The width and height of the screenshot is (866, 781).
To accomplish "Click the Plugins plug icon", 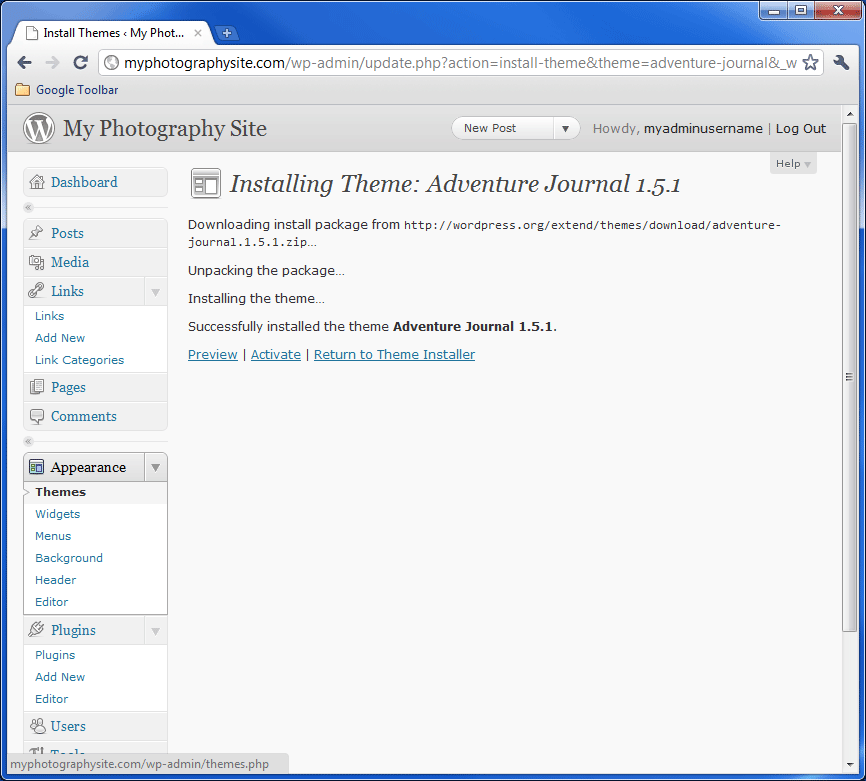I will tap(36, 629).
